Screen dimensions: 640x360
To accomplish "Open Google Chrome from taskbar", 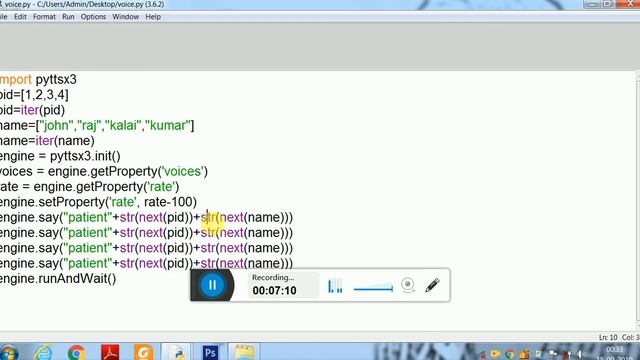I will 76,353.
